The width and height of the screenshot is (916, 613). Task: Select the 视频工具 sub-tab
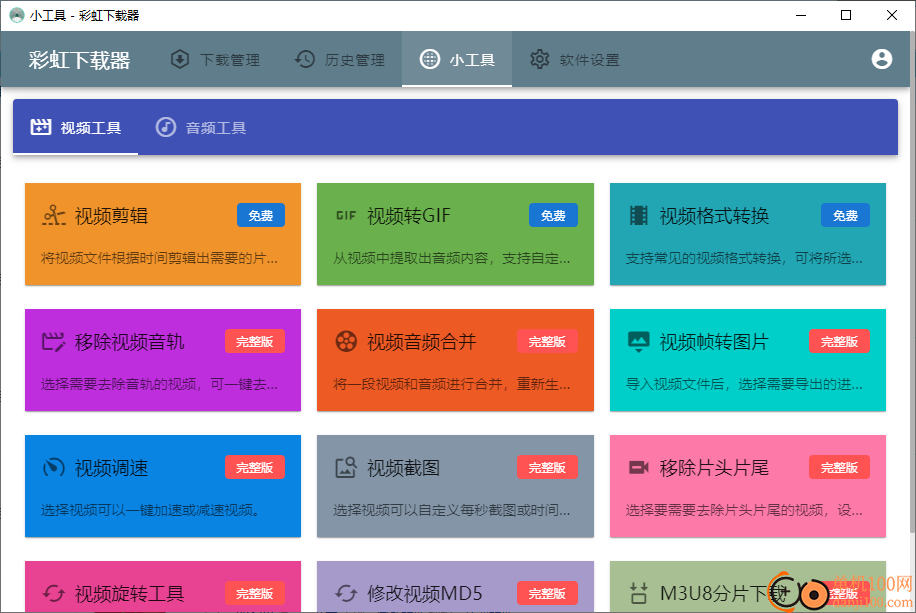[x=75, y=127]
